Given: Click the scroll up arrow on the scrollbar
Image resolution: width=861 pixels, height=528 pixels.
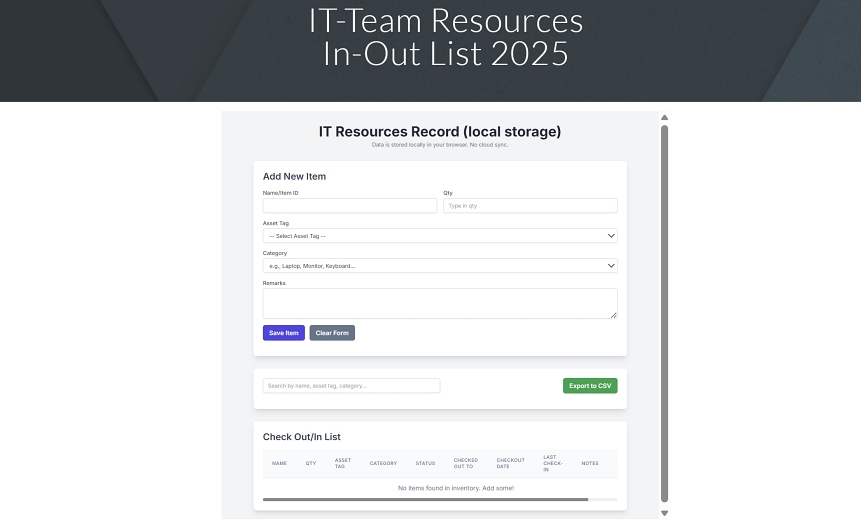Looking at the screenshot, I should [664, 117].
